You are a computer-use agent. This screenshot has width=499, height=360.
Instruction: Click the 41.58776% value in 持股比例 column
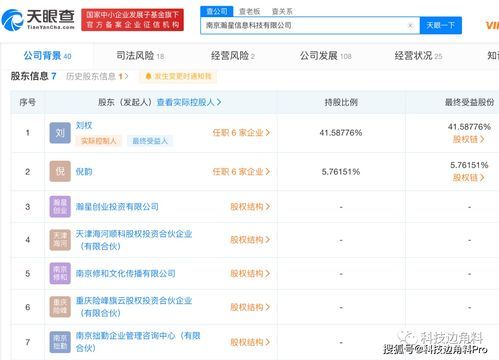tap(341, 133)
